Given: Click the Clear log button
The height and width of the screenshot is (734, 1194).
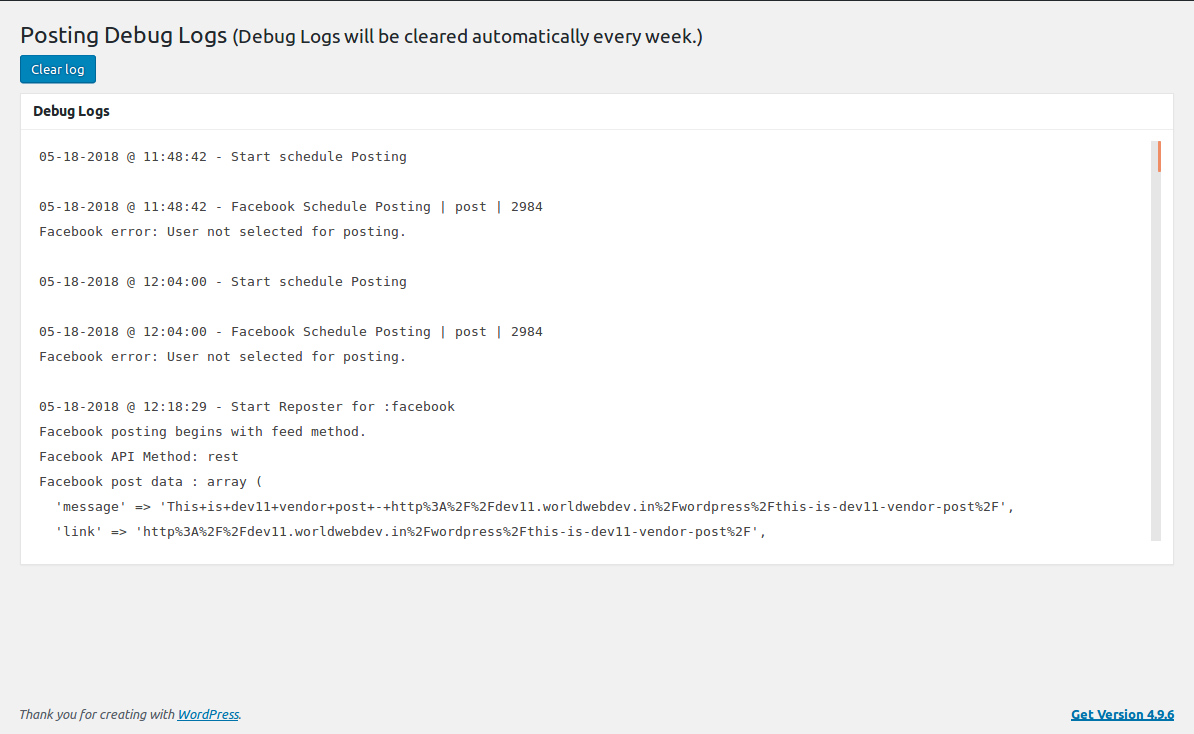Looking at the screenshot, I should pyautogui.click(x=58, y=69).
